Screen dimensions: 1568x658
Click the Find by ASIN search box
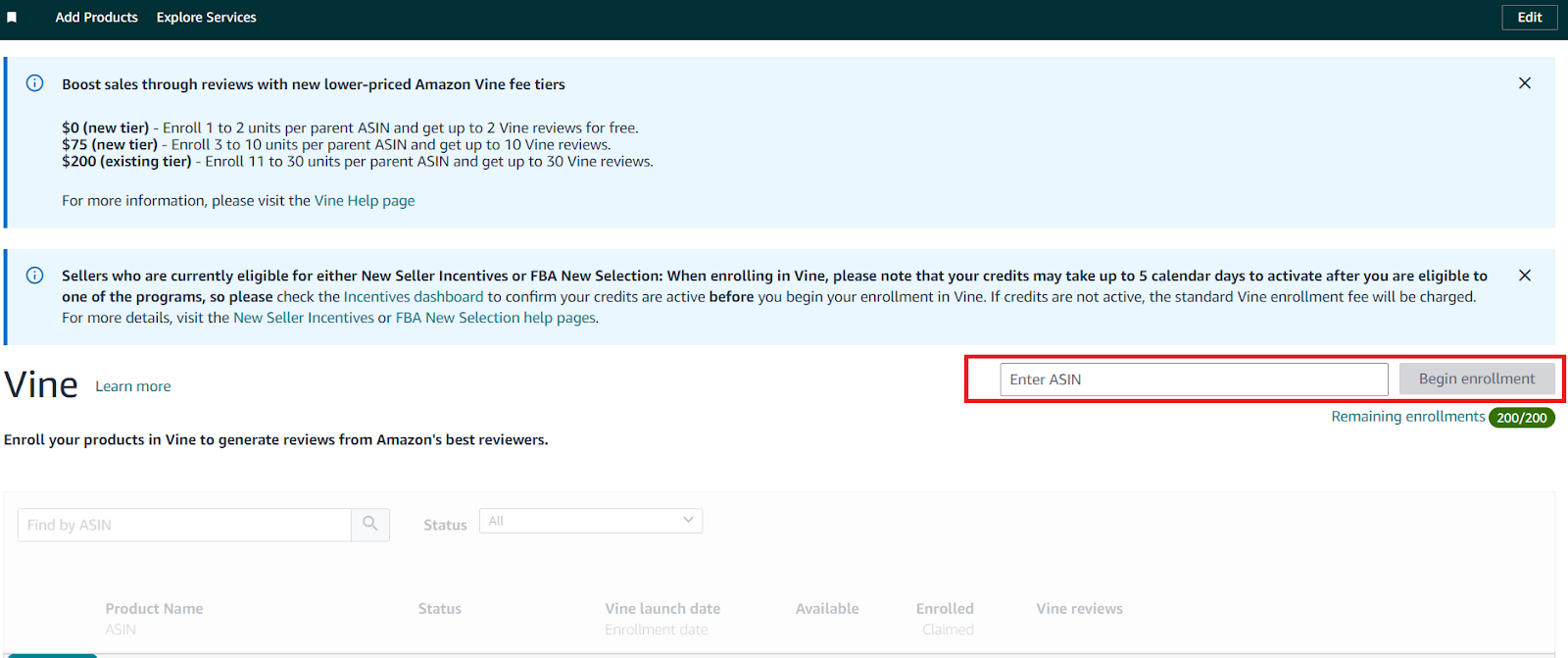[184, 526]
